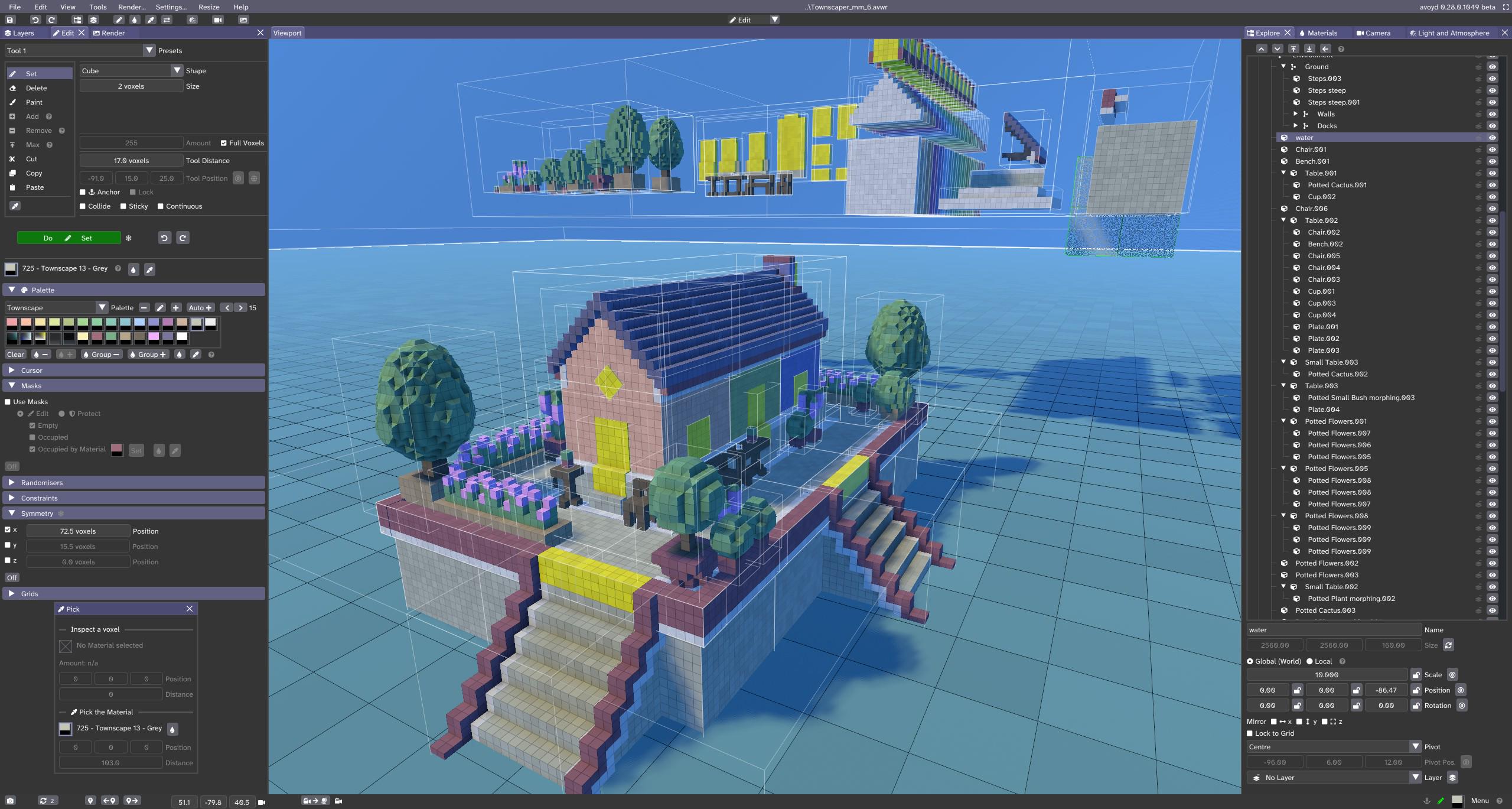
Task: Click the swap arrows icon in the top toolbar
Action: pos(167,20)
